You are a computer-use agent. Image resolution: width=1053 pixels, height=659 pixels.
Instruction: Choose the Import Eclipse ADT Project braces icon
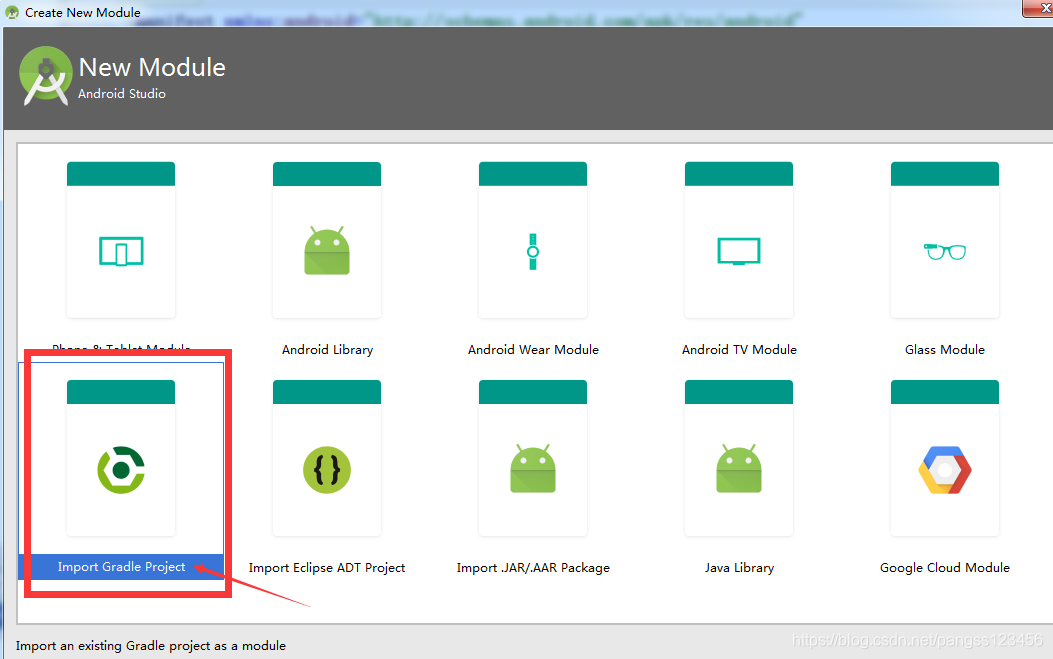click(x=327, y=470)
